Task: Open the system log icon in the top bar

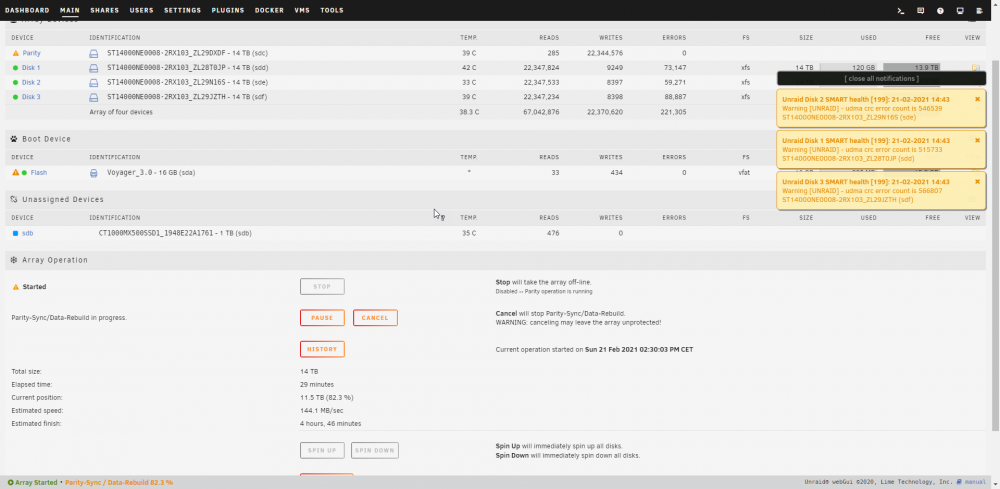Action: tap(980, 11)
